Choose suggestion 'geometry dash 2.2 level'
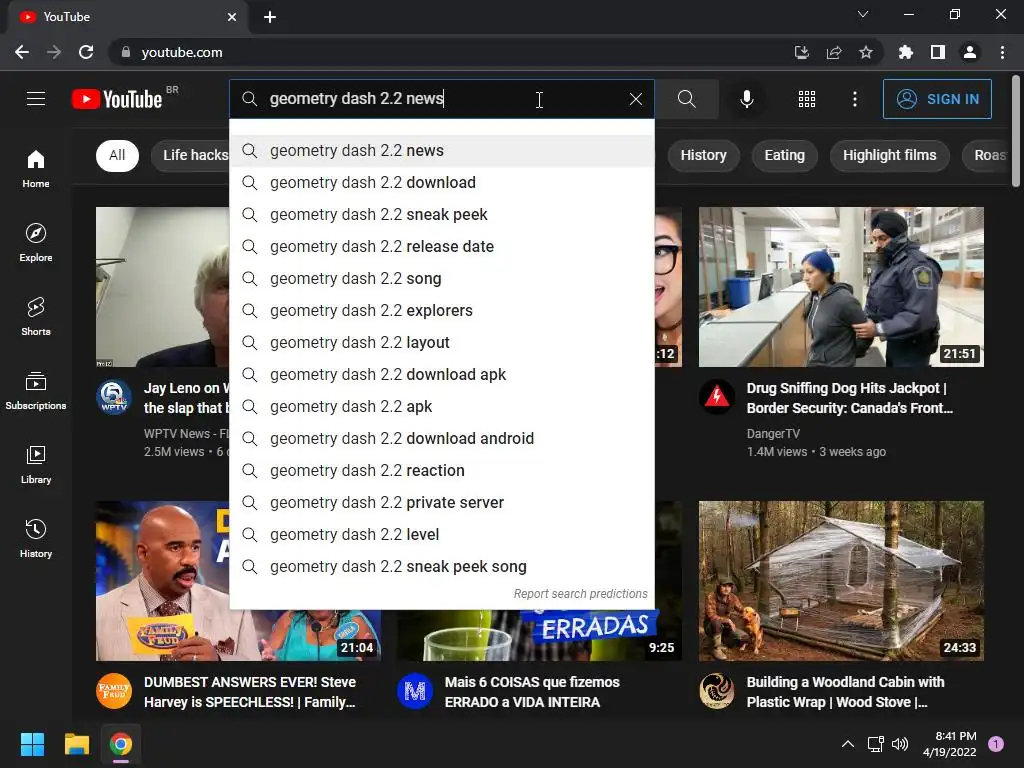Image resolution: width=1024 pixels, height=768 pixels. click(x=442, y=535)
